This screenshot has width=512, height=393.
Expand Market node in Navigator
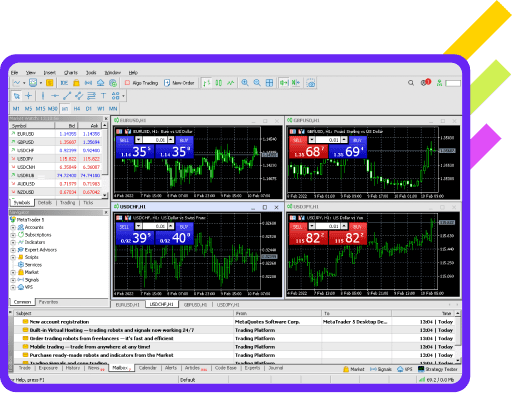pyautogui.click(x=13, y=272)
